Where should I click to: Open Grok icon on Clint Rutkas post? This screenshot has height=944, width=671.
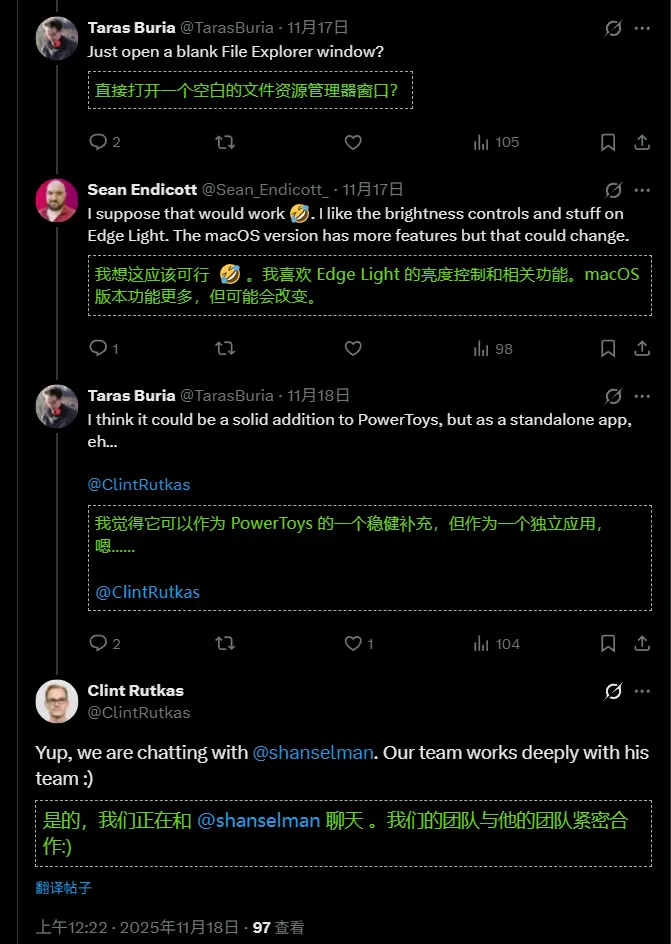613,691
